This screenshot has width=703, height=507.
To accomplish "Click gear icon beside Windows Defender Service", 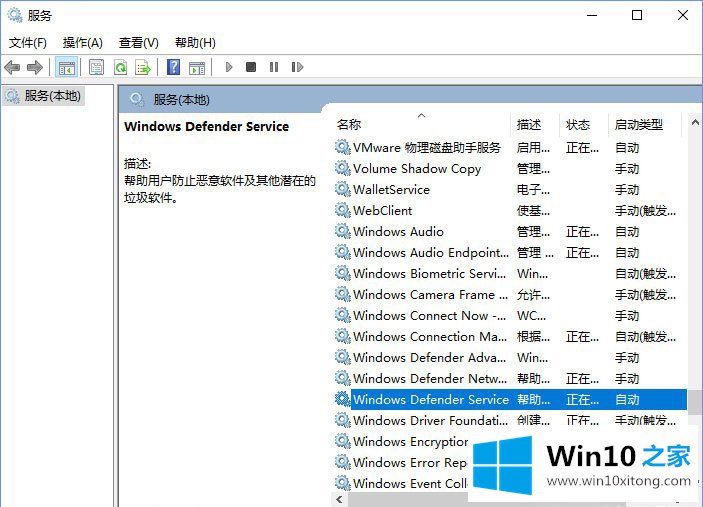I will (343, 399).
